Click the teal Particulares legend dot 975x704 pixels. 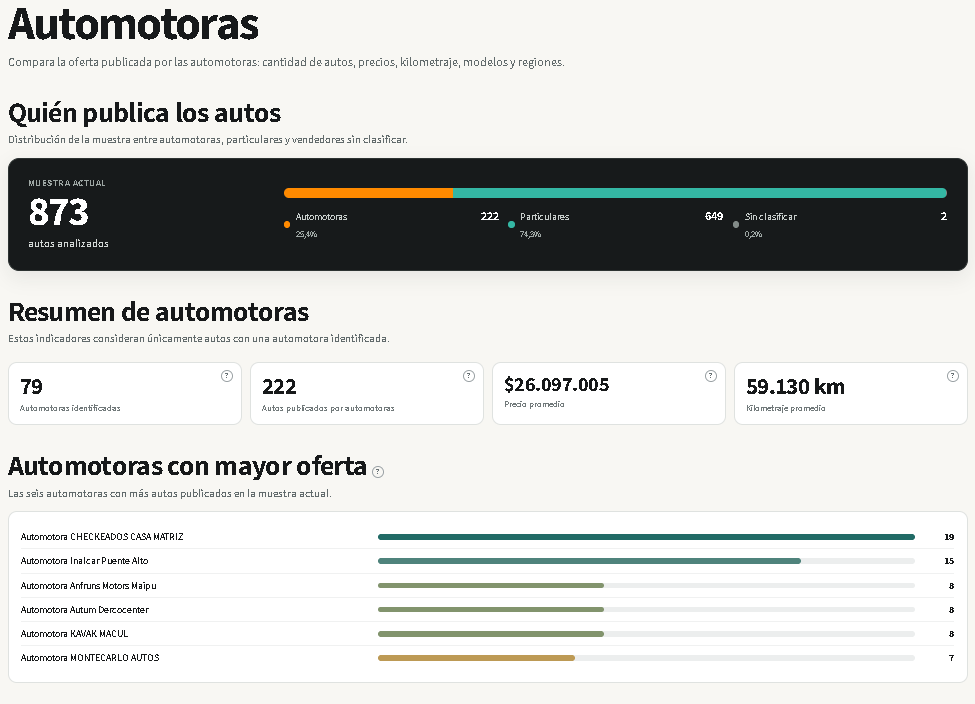[x=511, y=225]
